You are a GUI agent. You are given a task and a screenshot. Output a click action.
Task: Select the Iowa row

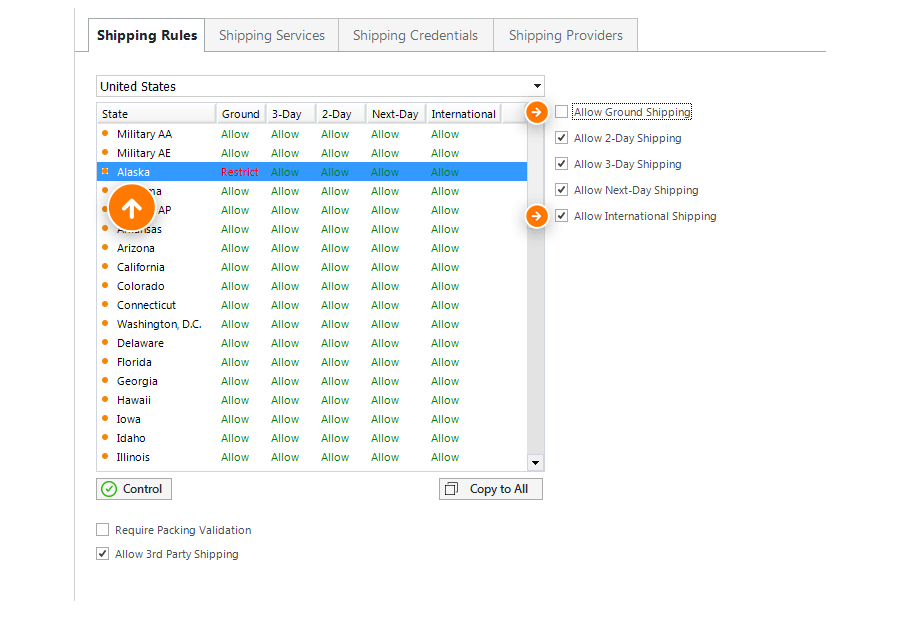[312, 418]
